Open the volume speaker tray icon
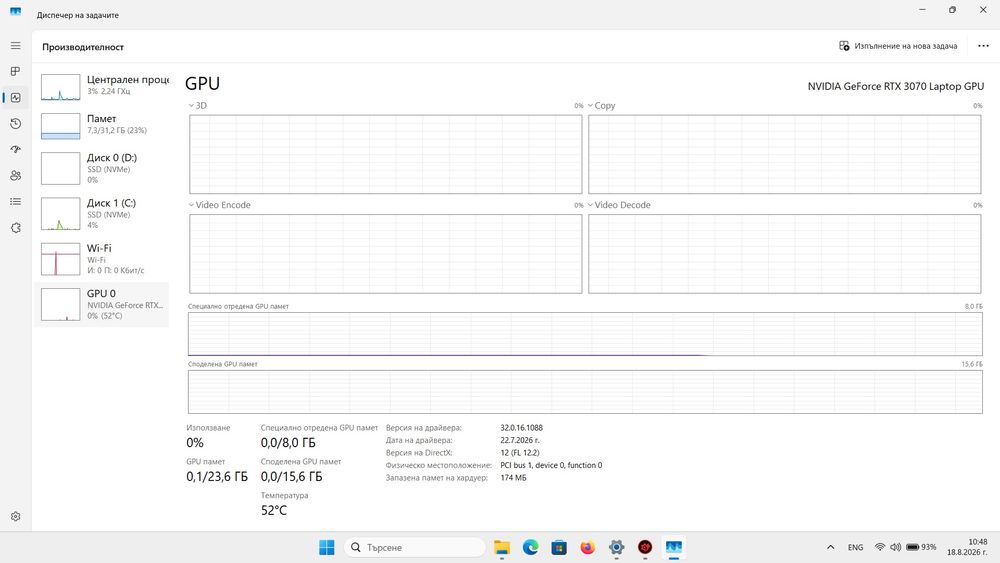This screenshot has width=1000, height=563. pos(895,547)
